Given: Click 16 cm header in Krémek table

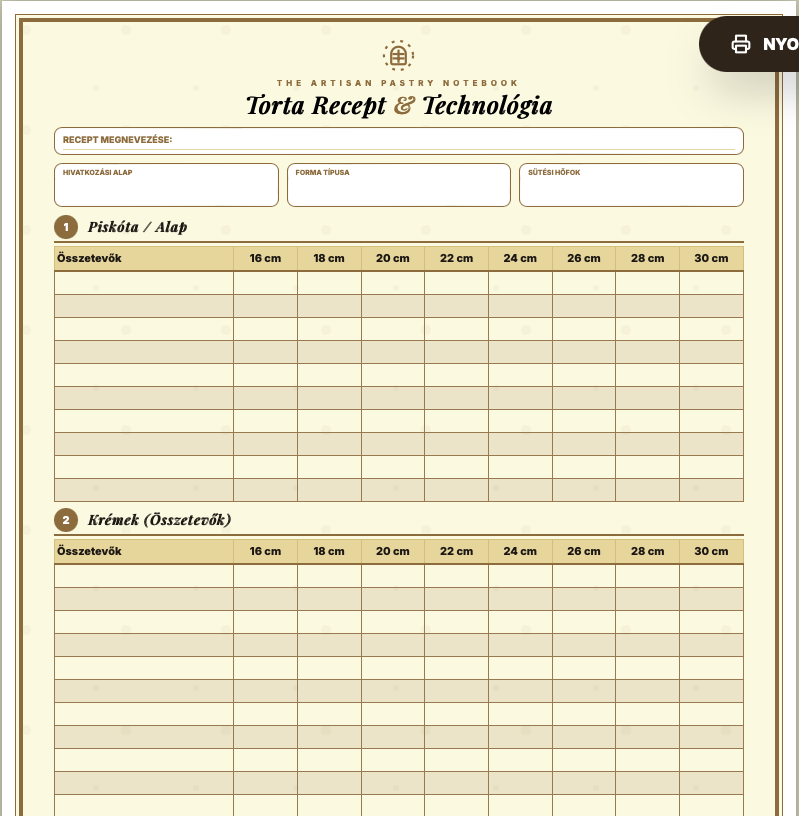Looking at the screenshot, I should [265, 551].
